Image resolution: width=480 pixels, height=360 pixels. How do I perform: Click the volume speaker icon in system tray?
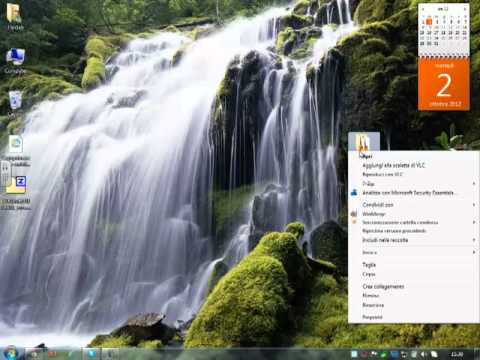point(424,354)
